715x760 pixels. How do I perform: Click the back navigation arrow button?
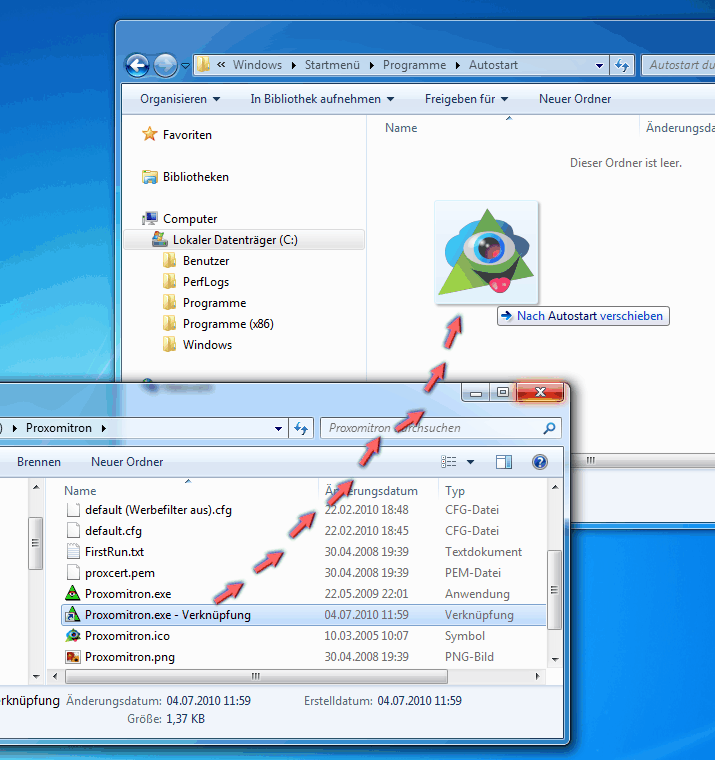137,65
